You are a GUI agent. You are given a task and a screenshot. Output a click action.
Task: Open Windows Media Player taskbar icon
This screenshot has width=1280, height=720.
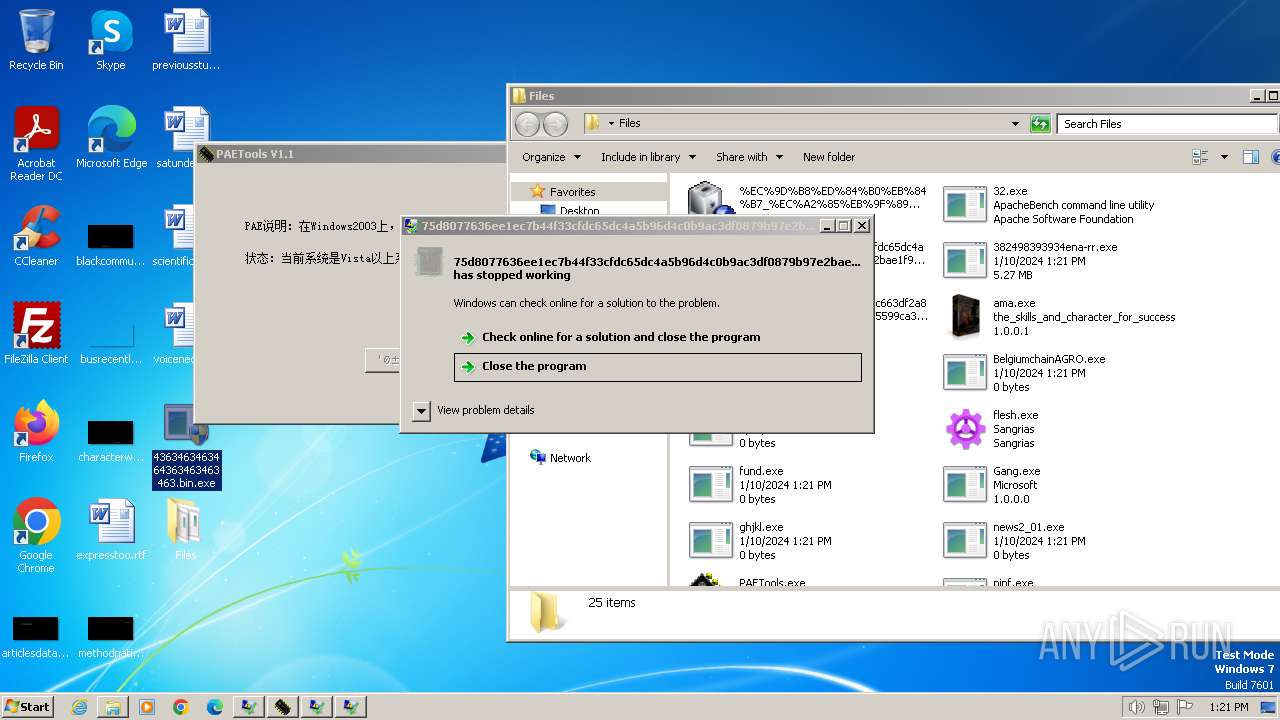[147, 707]
